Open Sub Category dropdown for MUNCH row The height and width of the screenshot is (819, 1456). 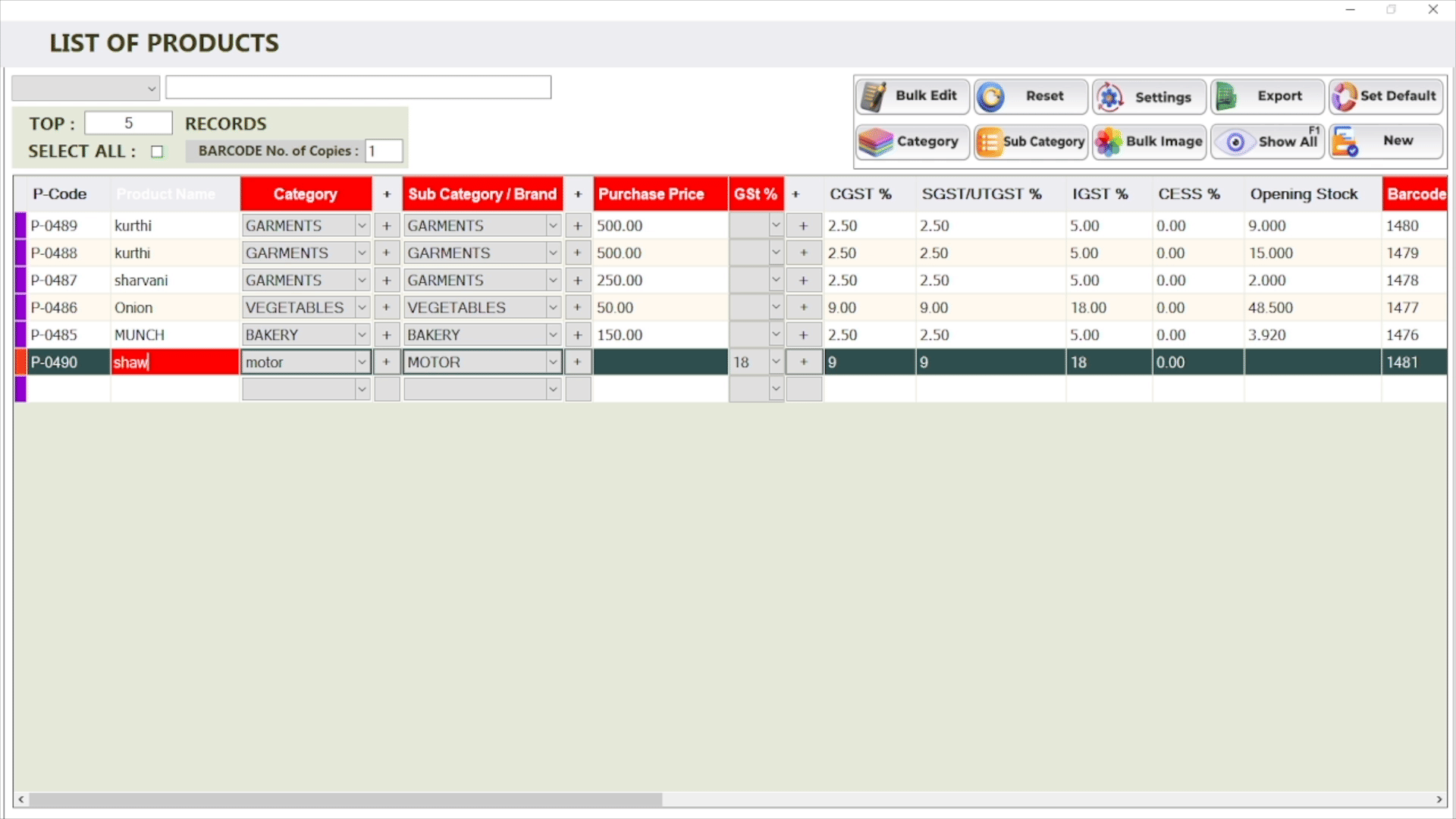[x=553, y=335]
